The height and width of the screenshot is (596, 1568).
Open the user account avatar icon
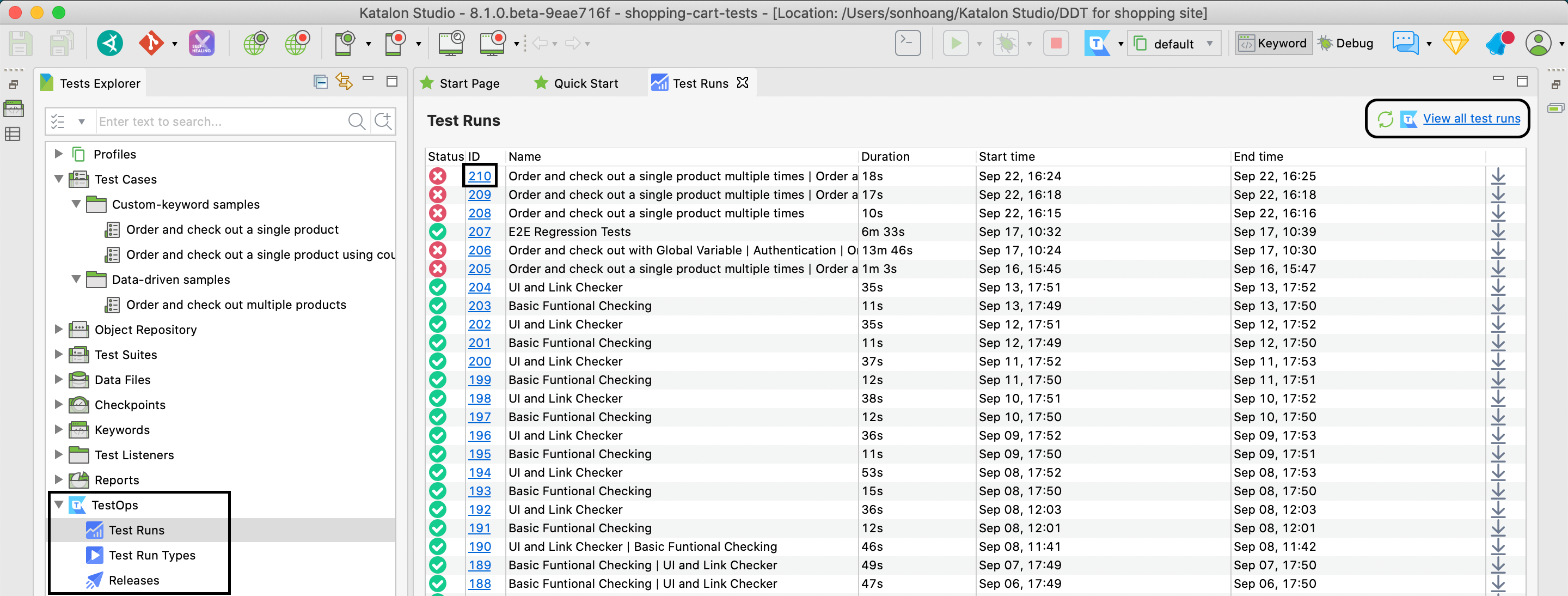click(1538, 43)
